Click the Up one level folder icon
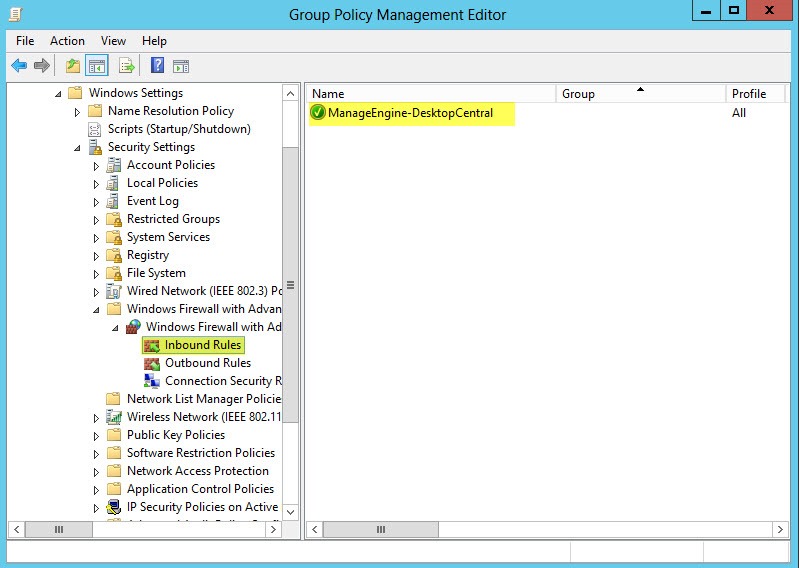 [73, 66]
